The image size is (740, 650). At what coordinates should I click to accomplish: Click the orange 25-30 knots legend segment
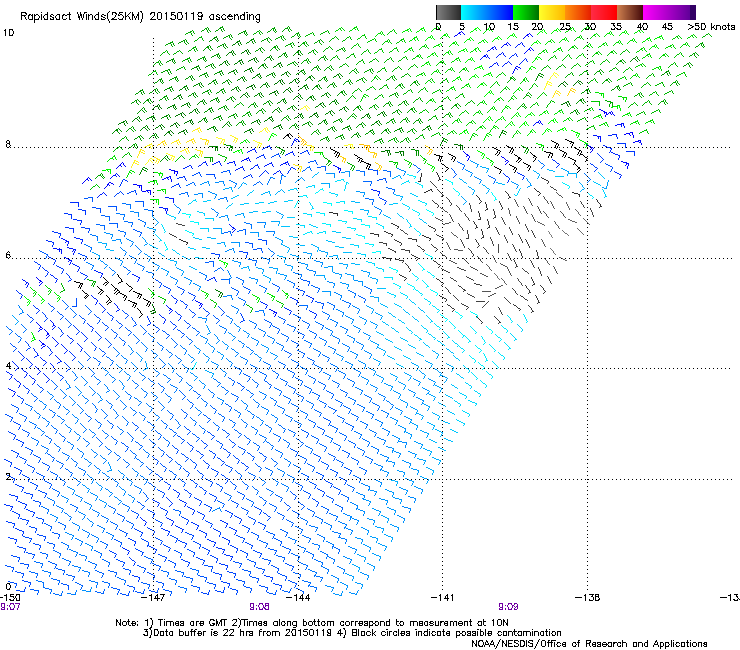point(578,12)
